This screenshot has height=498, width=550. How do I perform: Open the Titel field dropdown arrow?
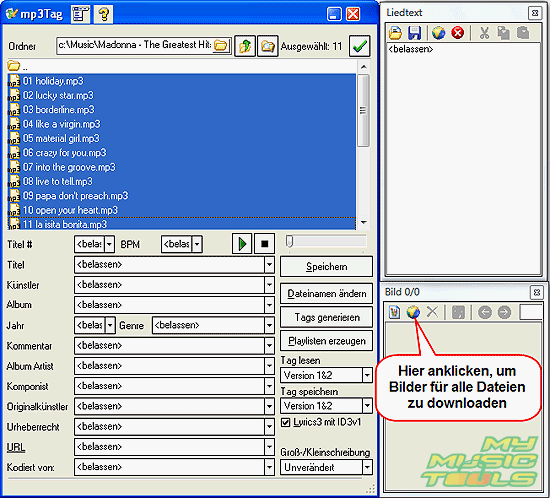pyautogui.click(x=269, y=264)
